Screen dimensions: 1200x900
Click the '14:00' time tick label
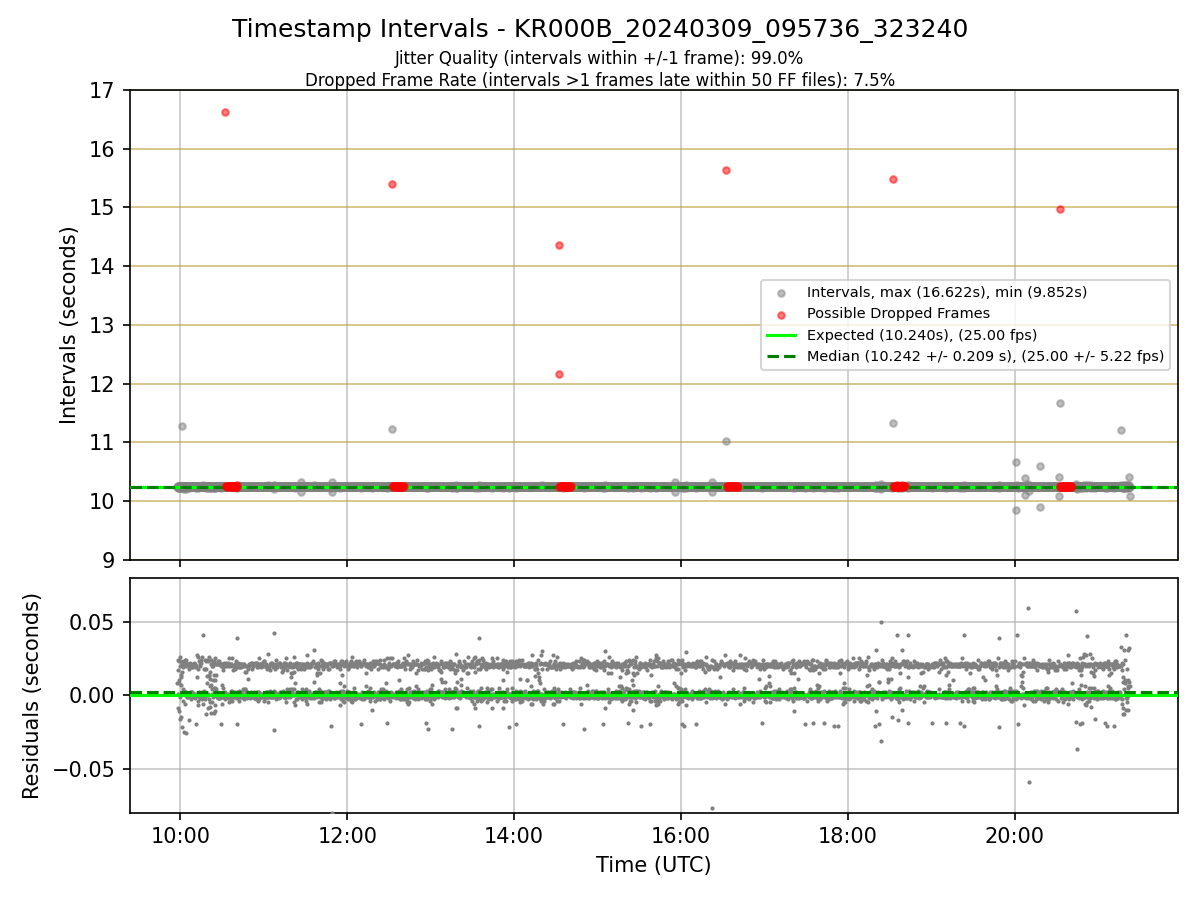tap(514, 836)
